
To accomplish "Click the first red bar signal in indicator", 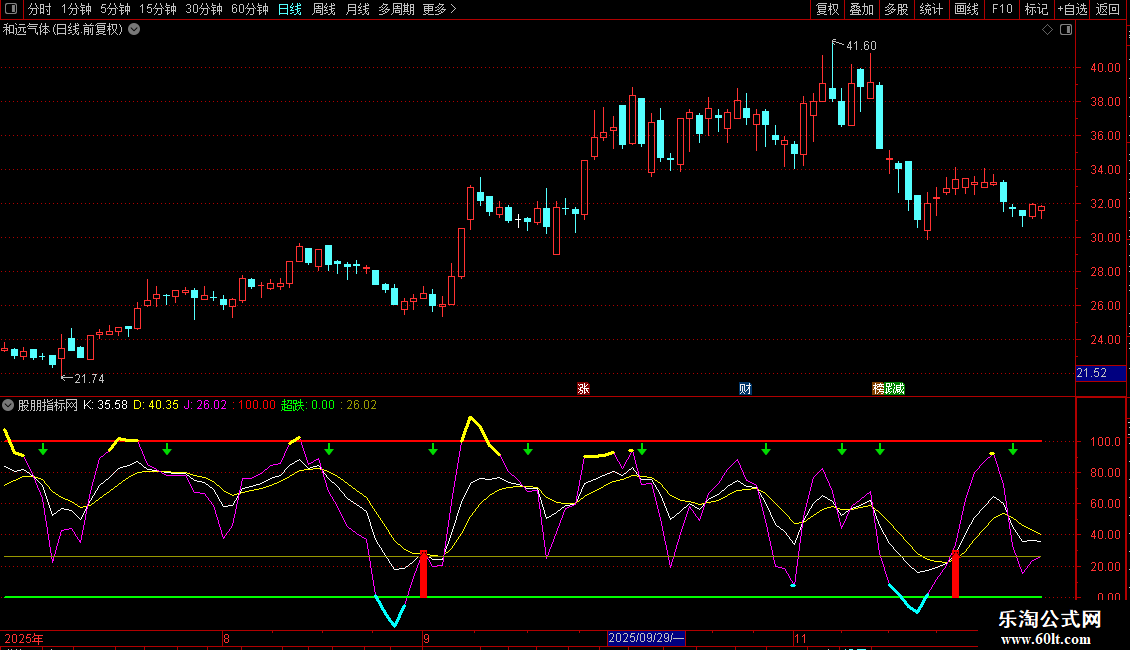I will [423, 574].
